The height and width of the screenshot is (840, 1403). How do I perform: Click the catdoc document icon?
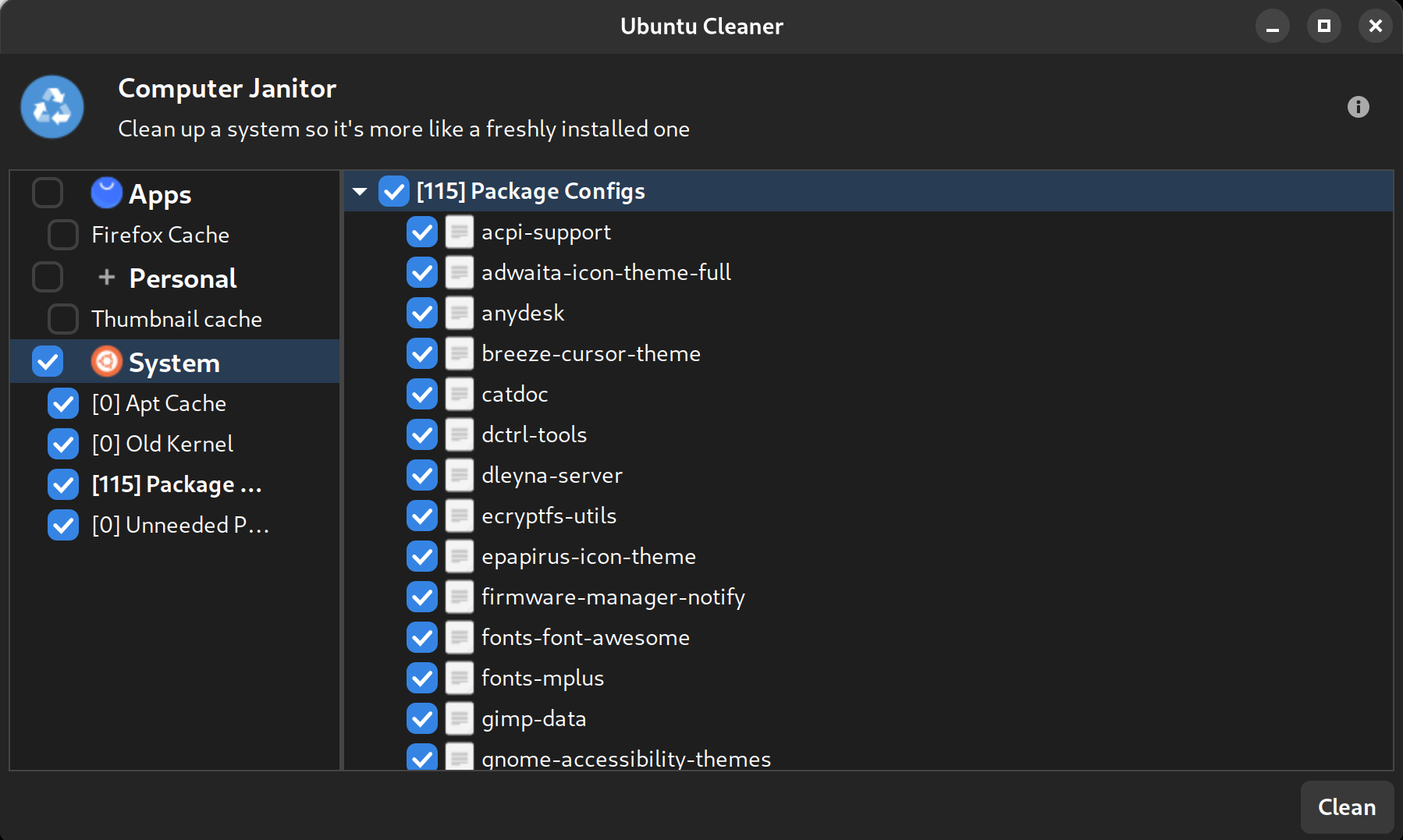click(459, 394)
